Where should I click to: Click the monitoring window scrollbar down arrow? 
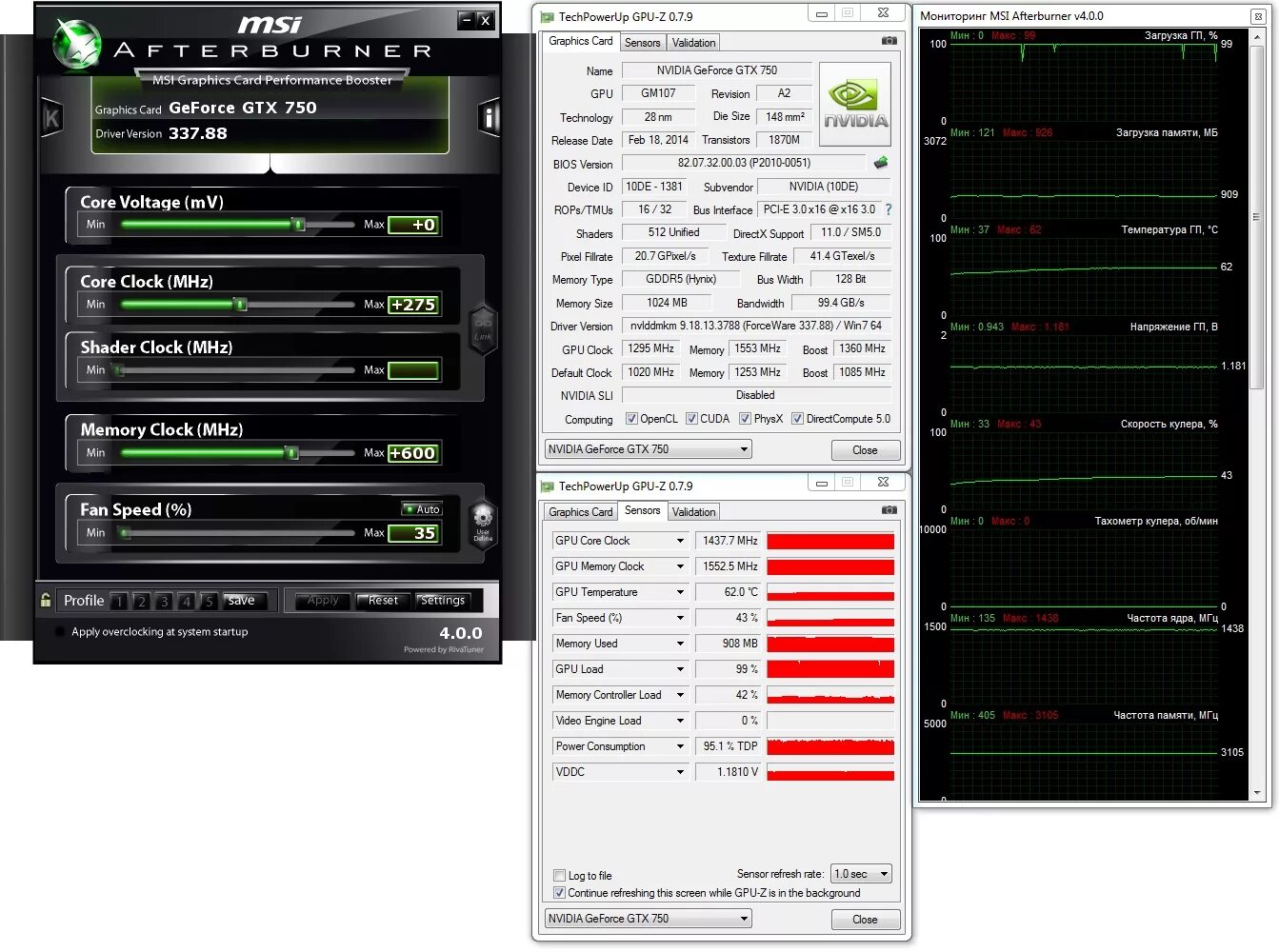click(x=1256, y=792)
